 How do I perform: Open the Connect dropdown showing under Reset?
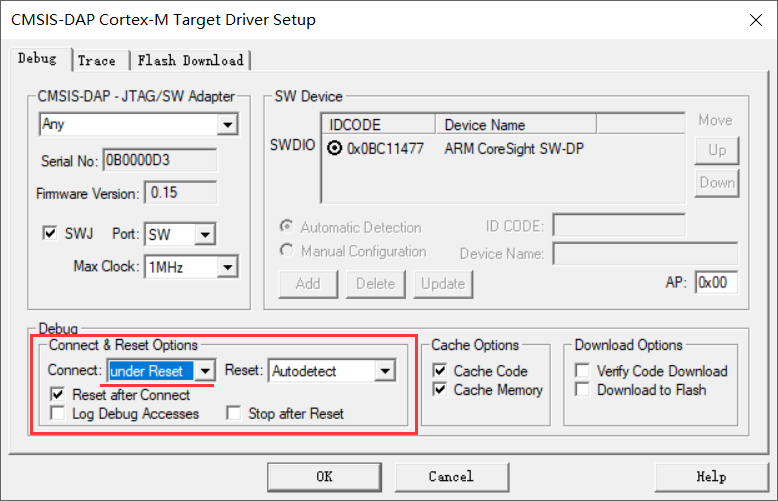point(205,371)
